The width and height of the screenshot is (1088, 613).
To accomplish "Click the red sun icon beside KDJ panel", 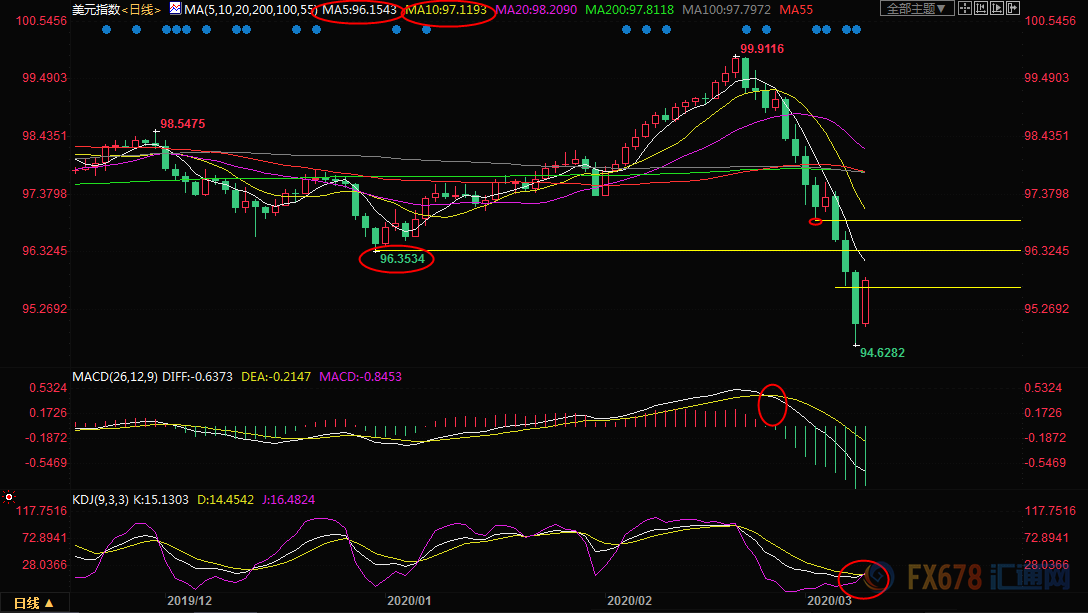I will (x=9, y=496).
